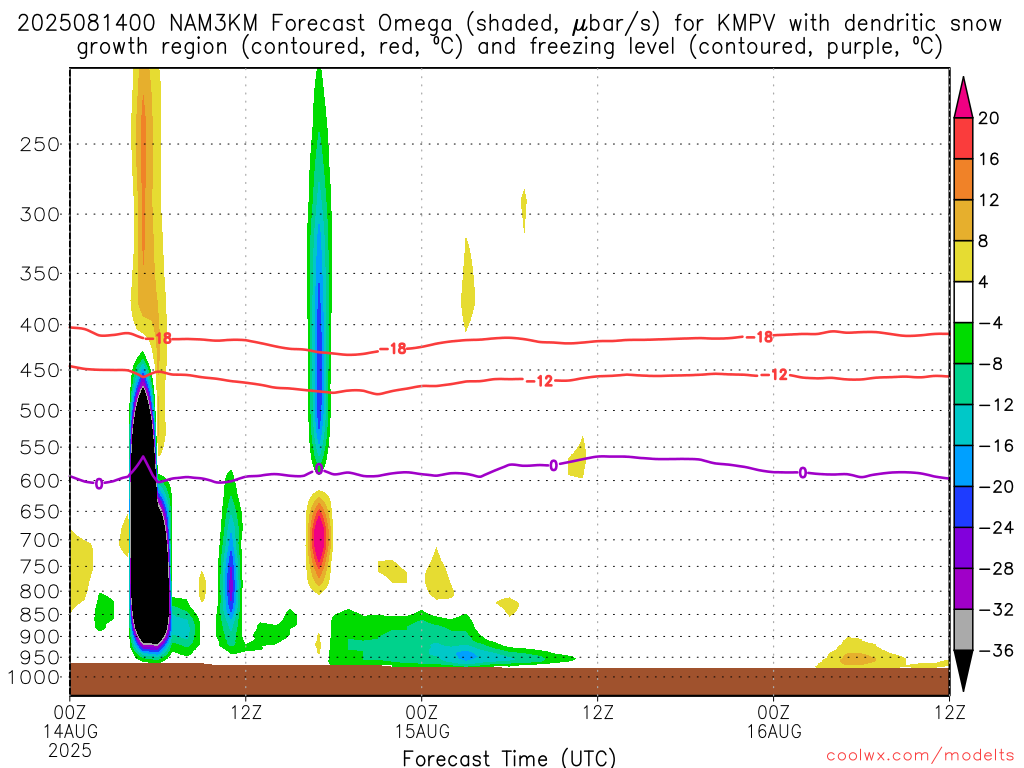This screenshot has width=1024, height=768.
Task: Select the 1000 pressure level label
Action: click(34, 678)
